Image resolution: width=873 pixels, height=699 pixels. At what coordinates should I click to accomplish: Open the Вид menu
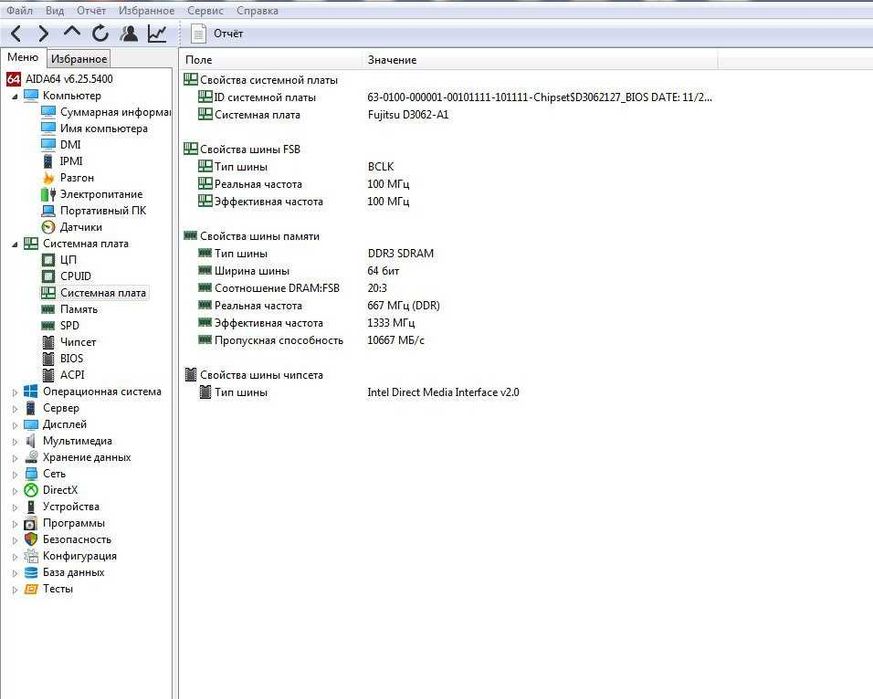click(55, 11)
